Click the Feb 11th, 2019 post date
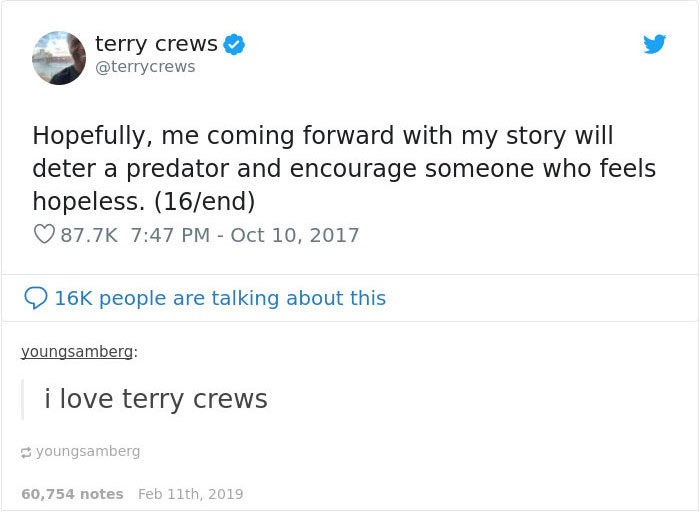 (x=190, y=494)
